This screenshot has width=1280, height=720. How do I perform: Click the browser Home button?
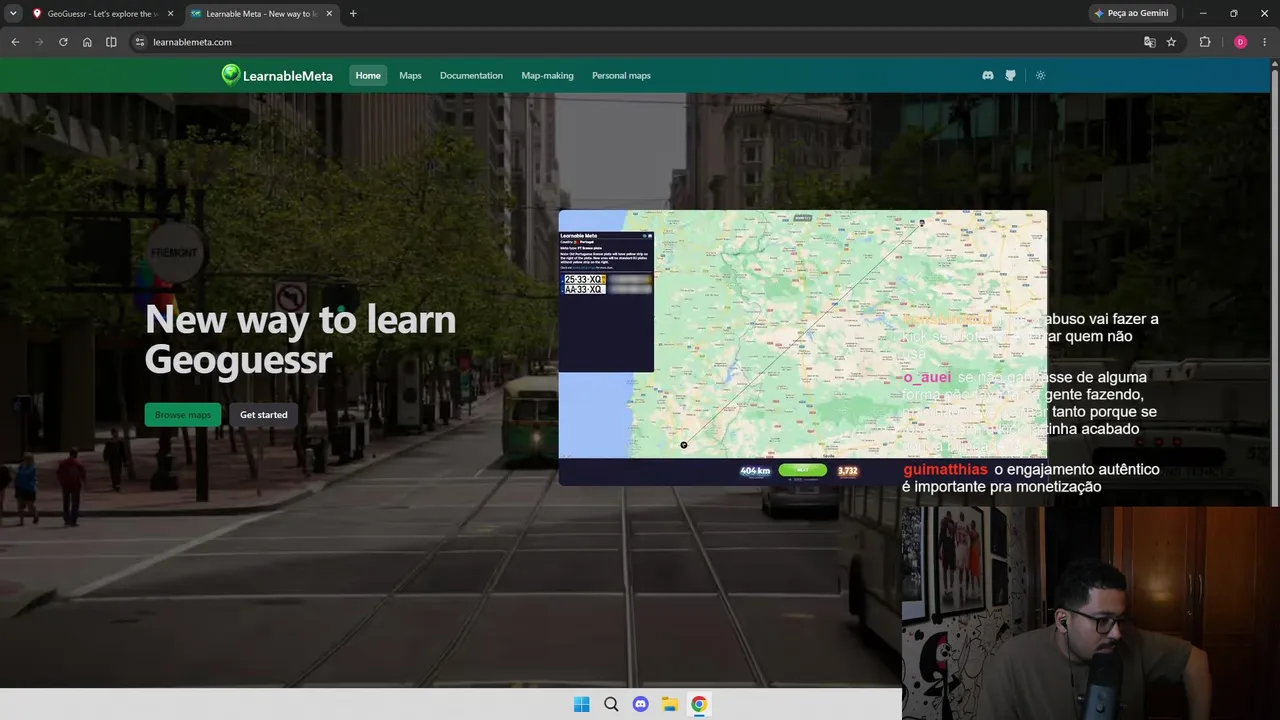coord(87,42)
